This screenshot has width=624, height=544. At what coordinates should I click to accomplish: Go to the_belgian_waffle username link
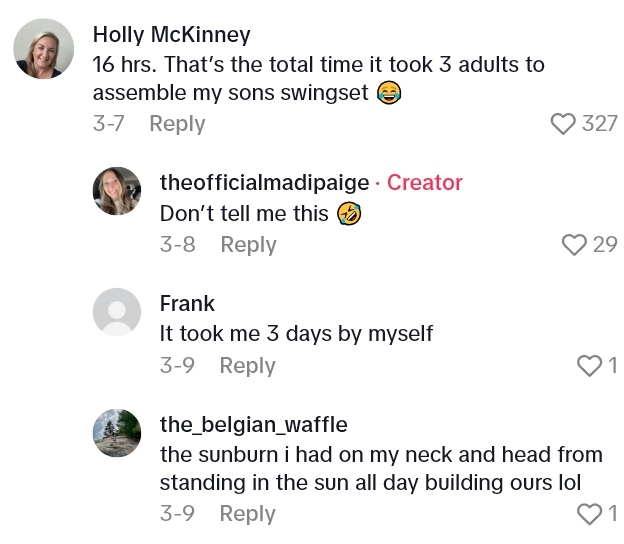253,425
